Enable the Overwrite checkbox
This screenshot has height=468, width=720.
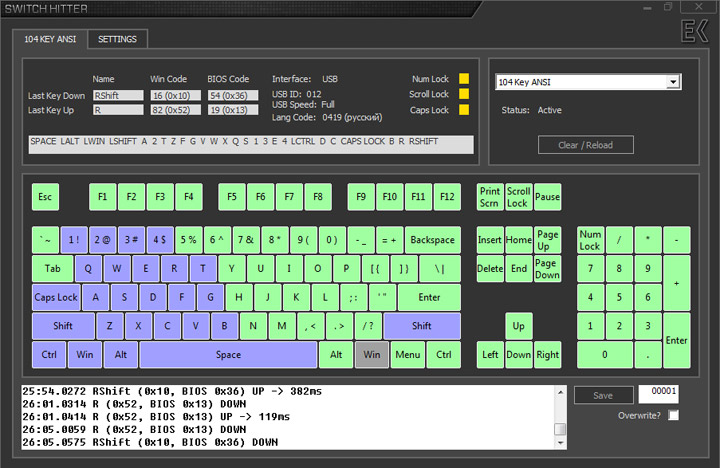click(x=673, y=415)
